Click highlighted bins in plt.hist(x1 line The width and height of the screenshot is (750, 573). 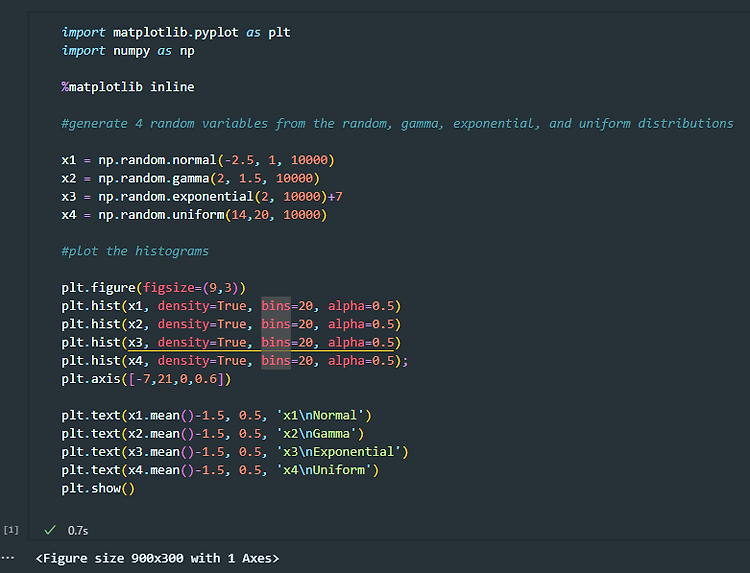tap(276, 306)
